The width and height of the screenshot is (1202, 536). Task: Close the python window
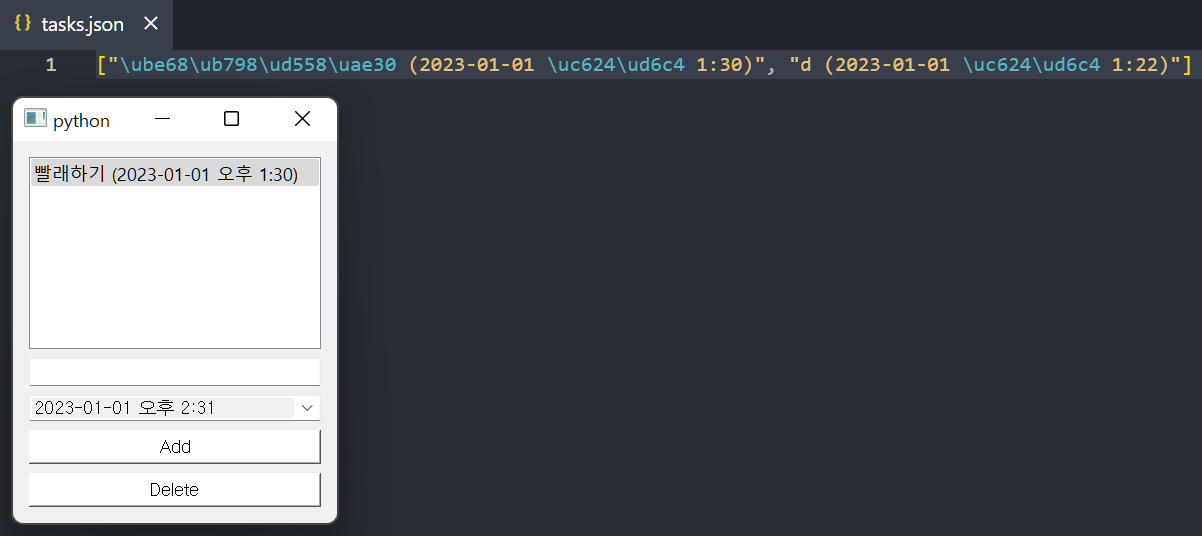(302, 119)
